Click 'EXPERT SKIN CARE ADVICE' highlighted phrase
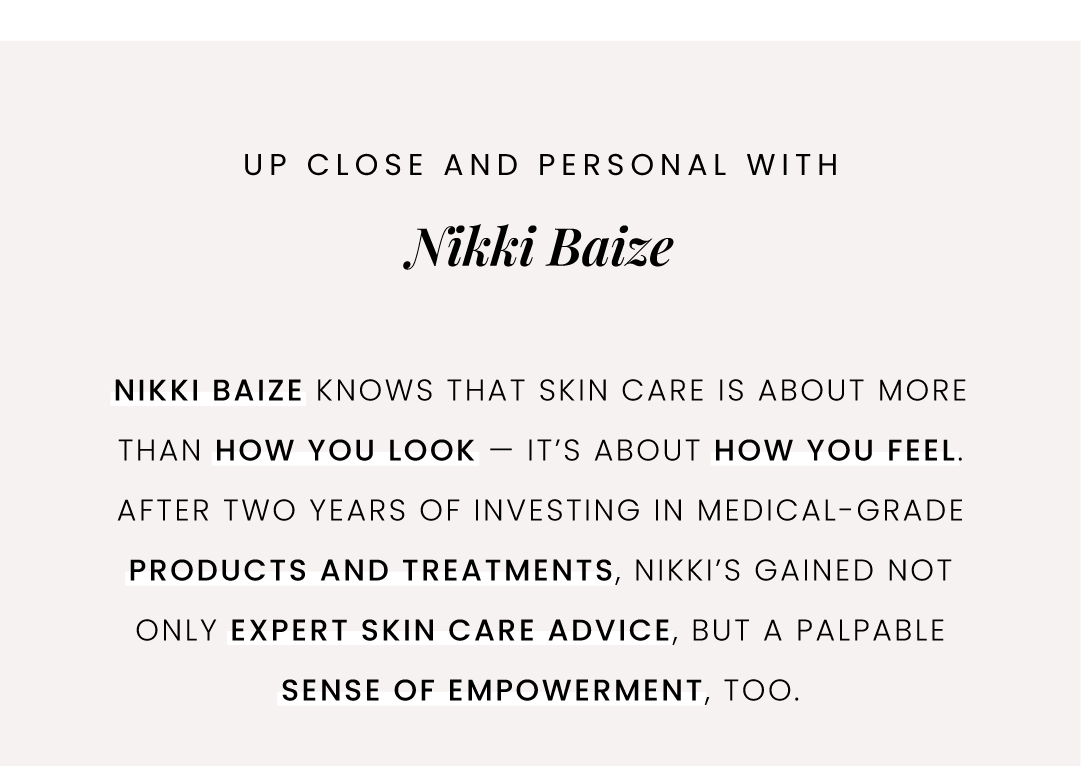Image resolution: width=1081 pixels, height=766 pixels. point(450,631)
